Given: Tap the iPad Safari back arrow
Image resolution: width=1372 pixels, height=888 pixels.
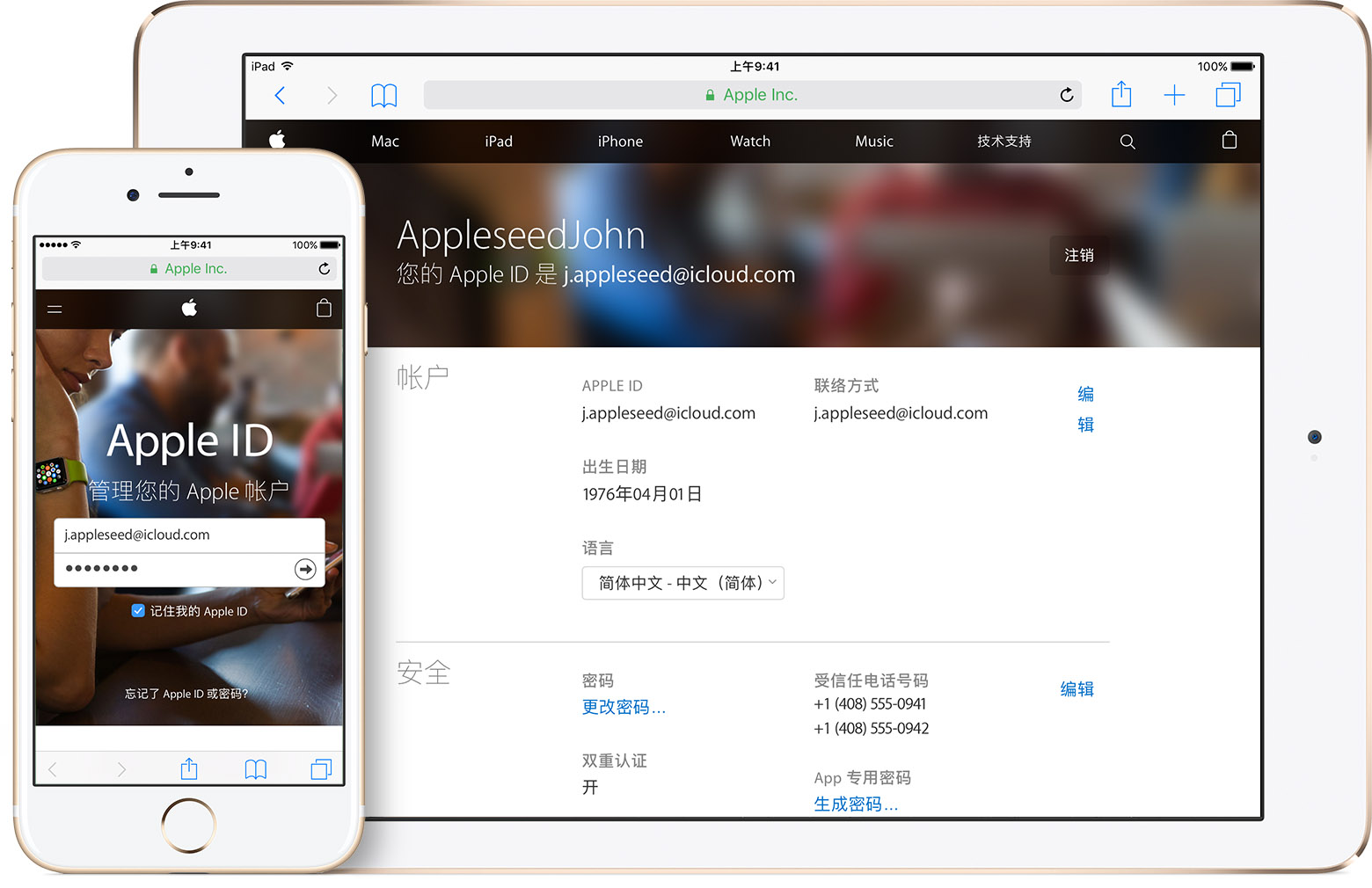Looking at the screenshot, I should tap(280, 96).
